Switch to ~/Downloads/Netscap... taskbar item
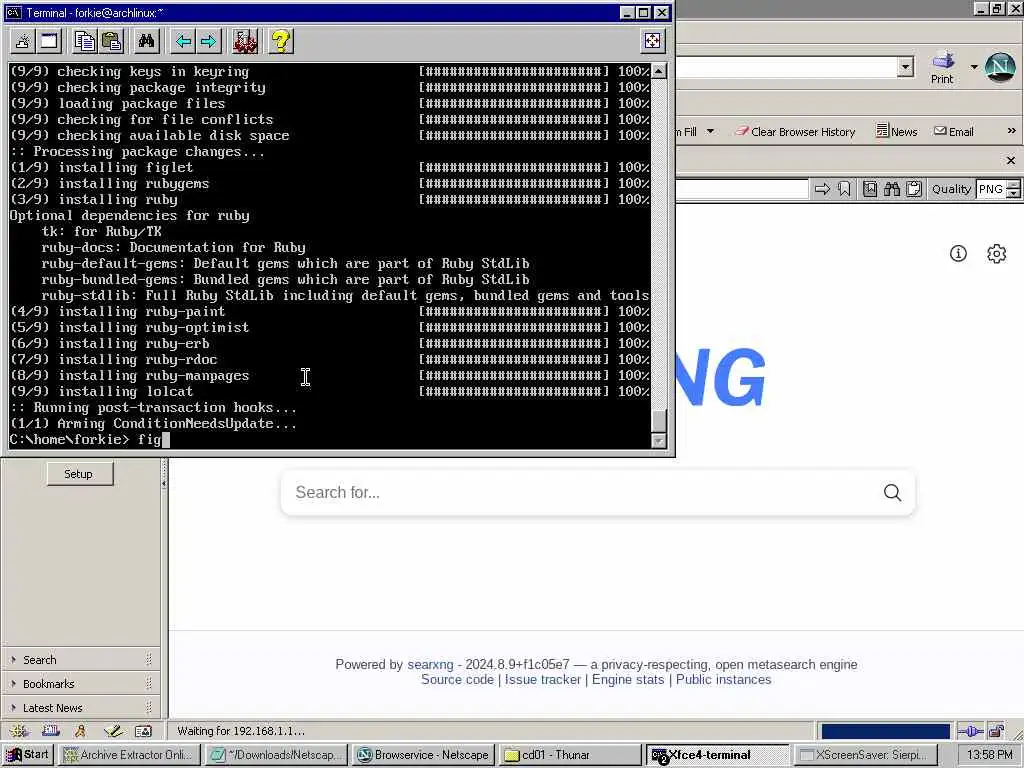This screenshot has height=768, width=1024. [x=277, y=755]
